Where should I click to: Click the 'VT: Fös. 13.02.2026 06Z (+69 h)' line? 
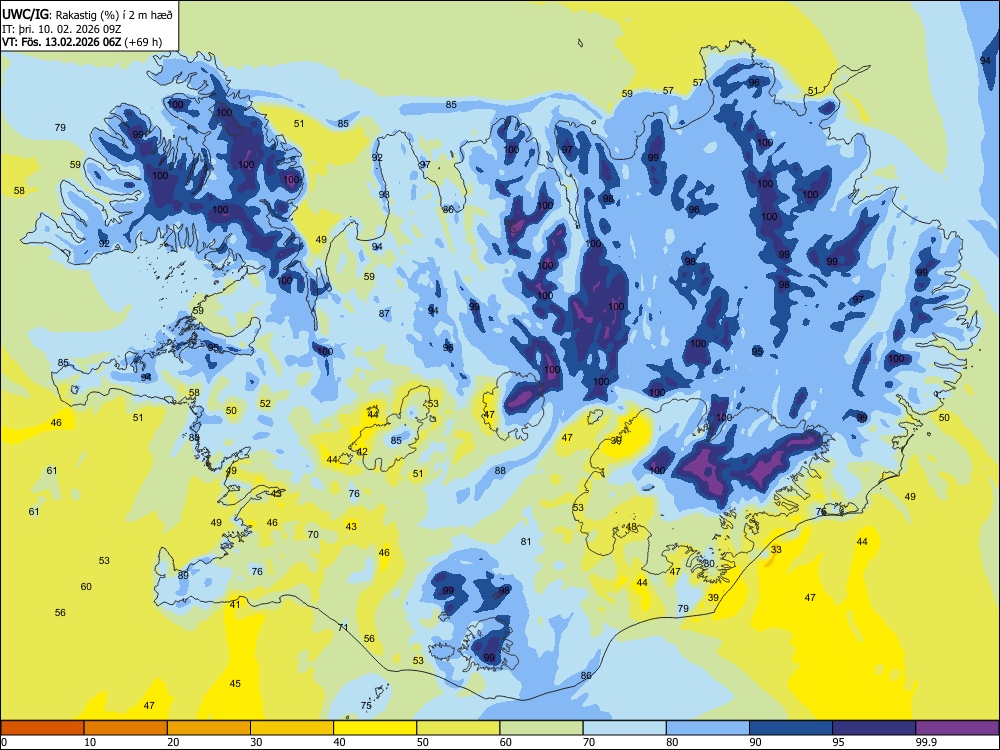[82, 42]
